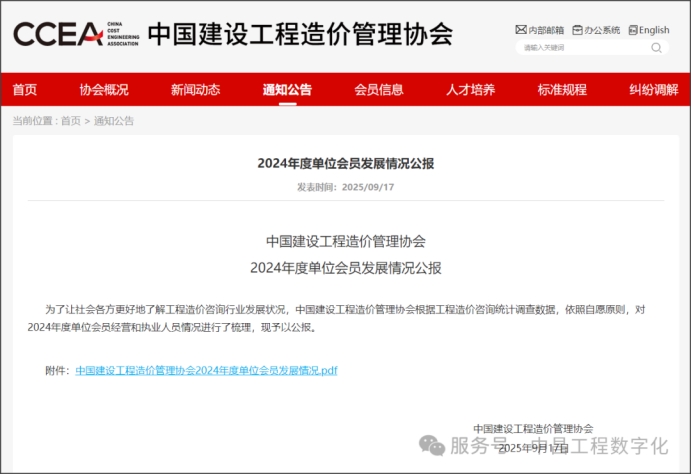This screenshot has width=692, height=475.
Task: Open the 纠纷调解 menu item
Action: coord(653,90)
